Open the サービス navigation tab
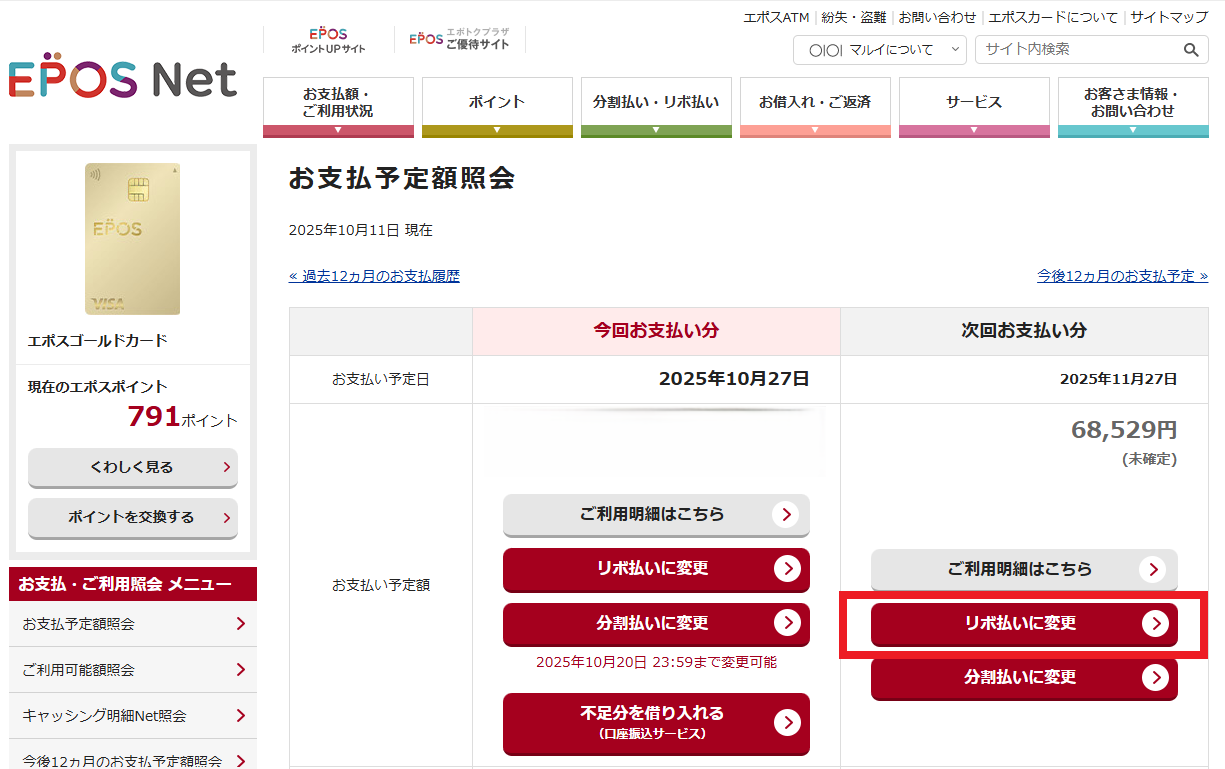Image resolution: width=1225 pixels, height=769 pixels. (974, 107)
